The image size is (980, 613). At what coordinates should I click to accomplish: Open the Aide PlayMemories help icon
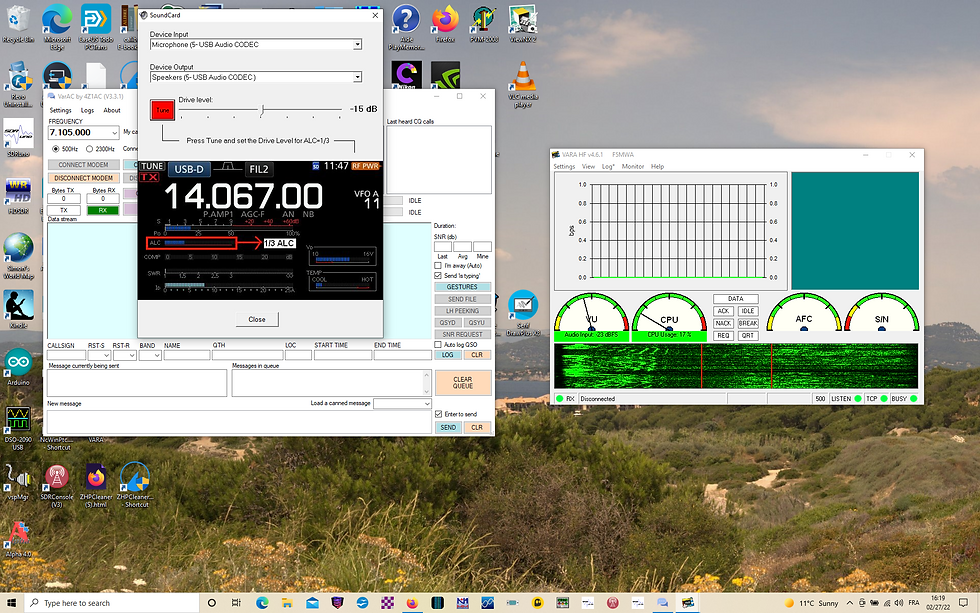[x=406, y=27]
